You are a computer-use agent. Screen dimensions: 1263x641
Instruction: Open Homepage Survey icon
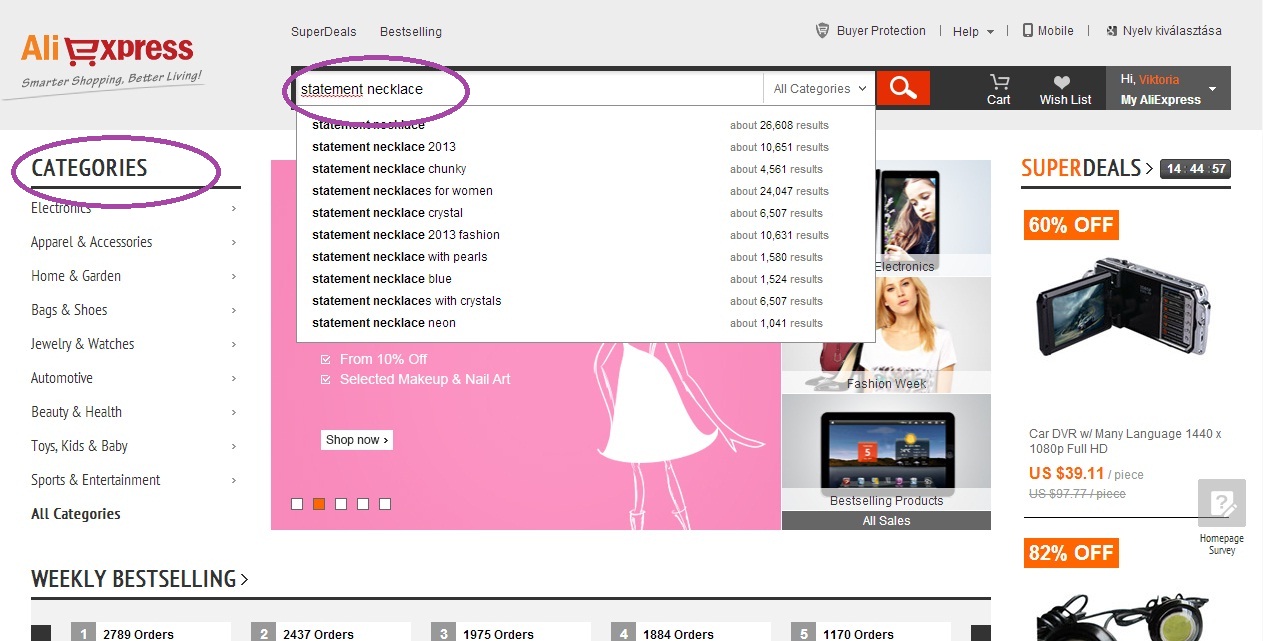pyautogui.click(x=1222, y=503)
